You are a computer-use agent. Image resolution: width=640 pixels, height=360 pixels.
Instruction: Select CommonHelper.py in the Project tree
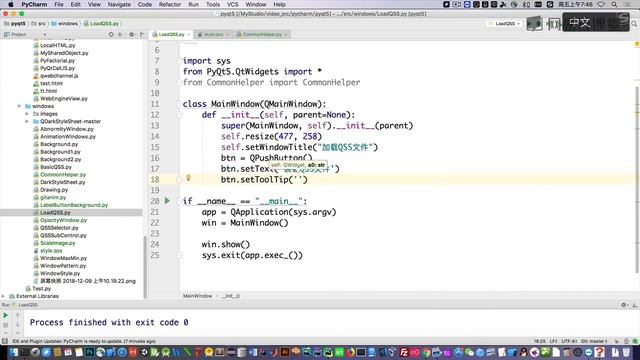63,175
